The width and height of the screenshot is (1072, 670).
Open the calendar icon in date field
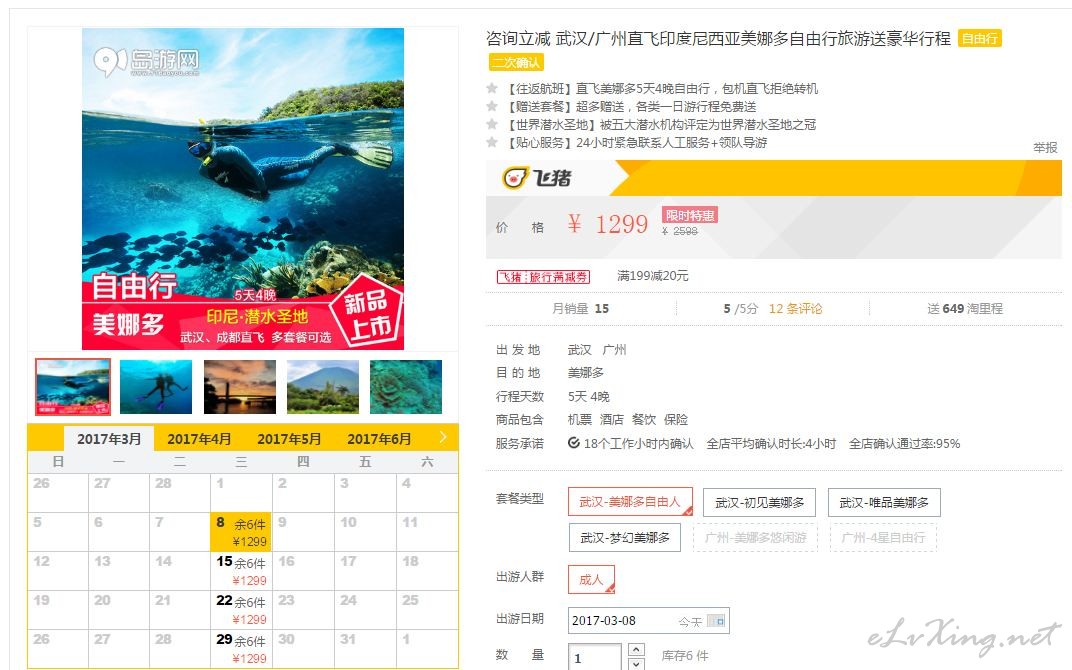[x=716, y=621]
